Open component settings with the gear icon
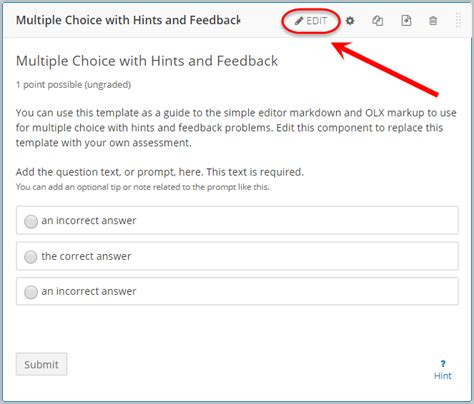This screenshot has width=474, height=404. [x=350, y=21]
